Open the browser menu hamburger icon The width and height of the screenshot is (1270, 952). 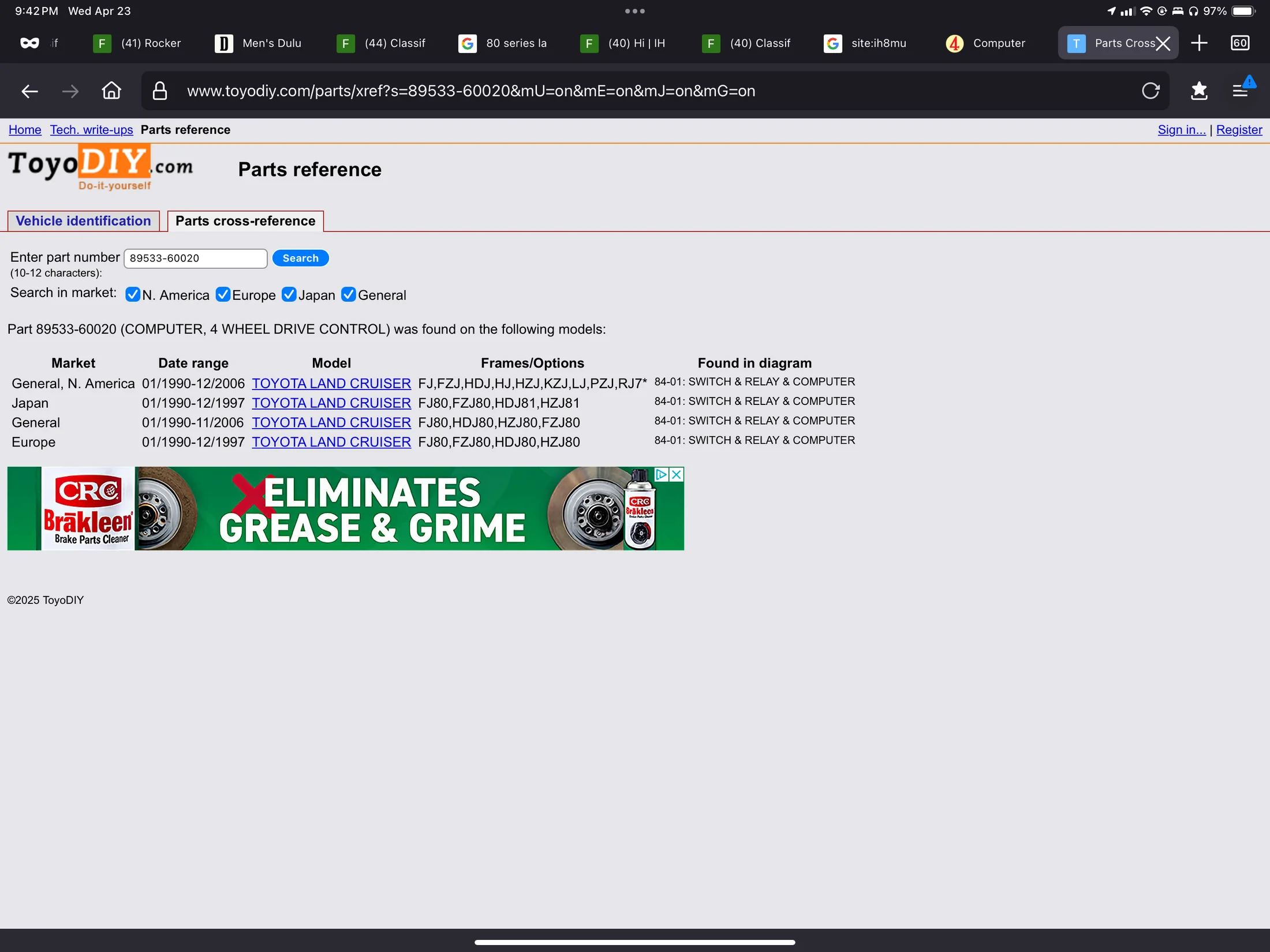pyautogui.click(x=1239, y=91)
